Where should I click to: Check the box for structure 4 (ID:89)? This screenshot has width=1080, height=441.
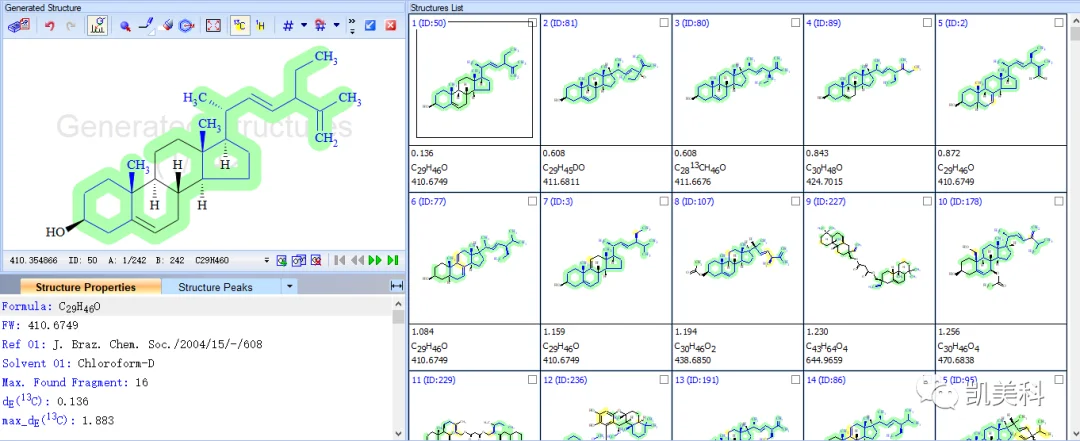coord(927,23)
